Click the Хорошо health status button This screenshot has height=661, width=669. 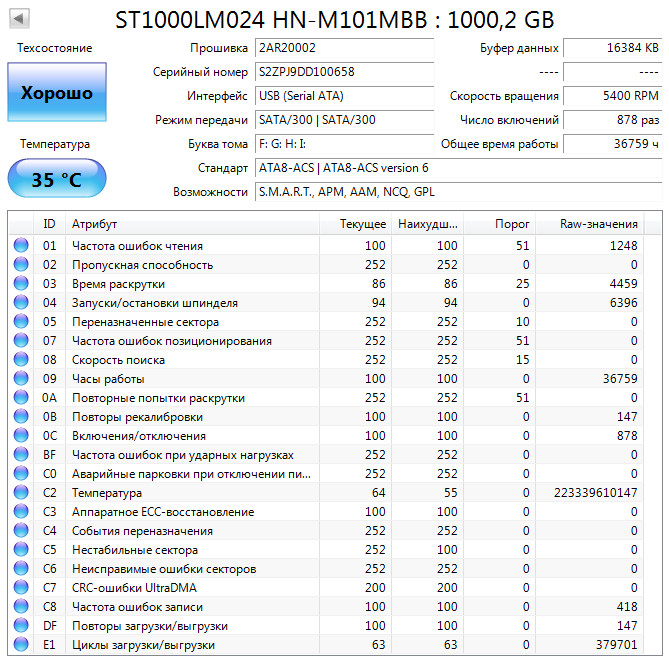point(57,92)
